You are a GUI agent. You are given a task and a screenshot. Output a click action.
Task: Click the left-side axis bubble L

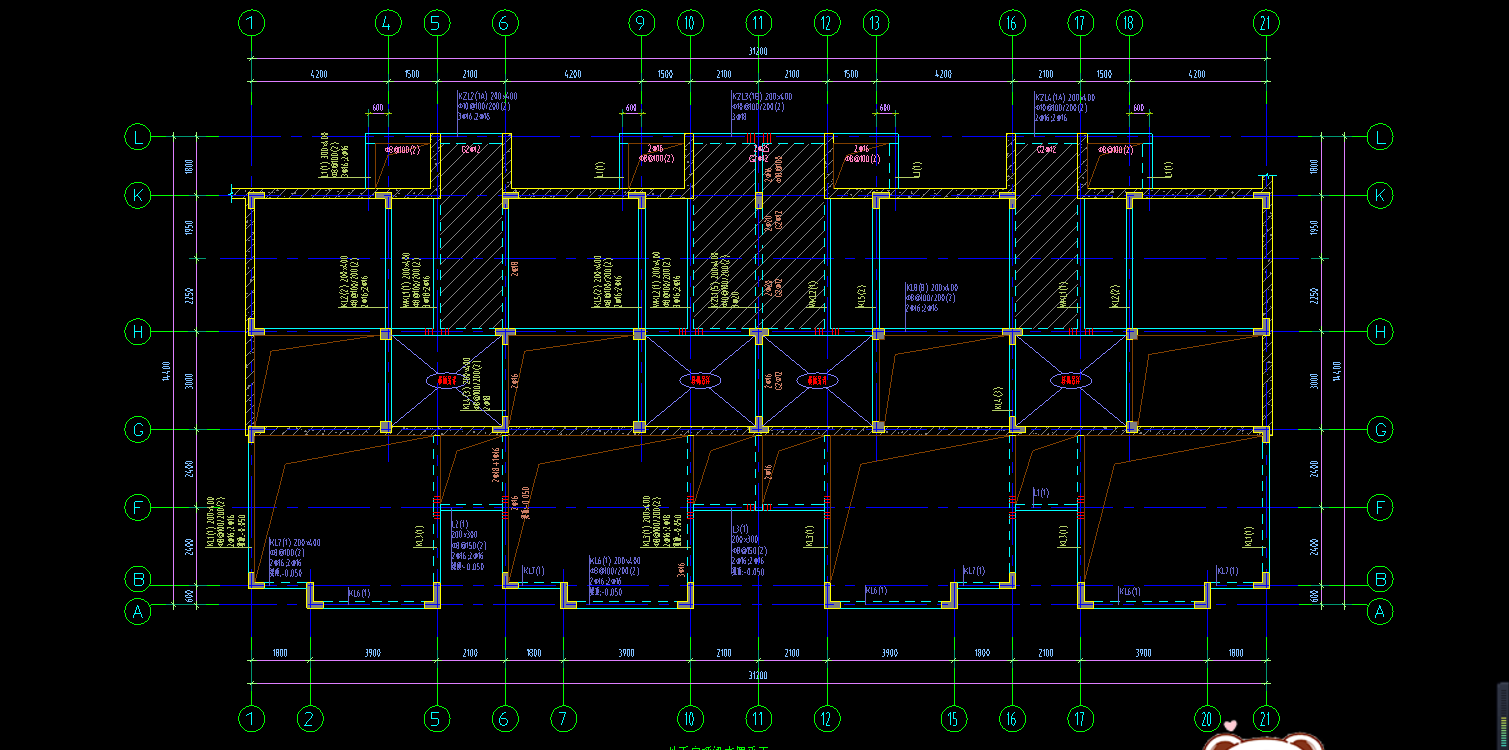pyautogui.click(x=137, y=137)
